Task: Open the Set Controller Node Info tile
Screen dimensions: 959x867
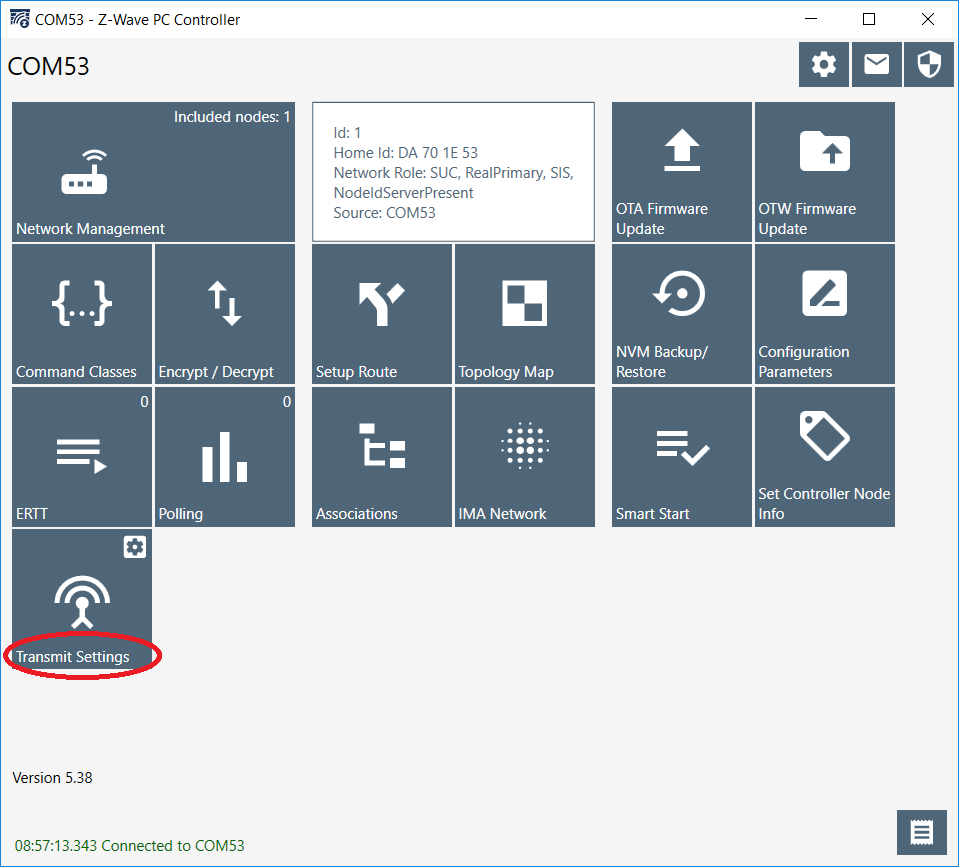Action: 824,457
